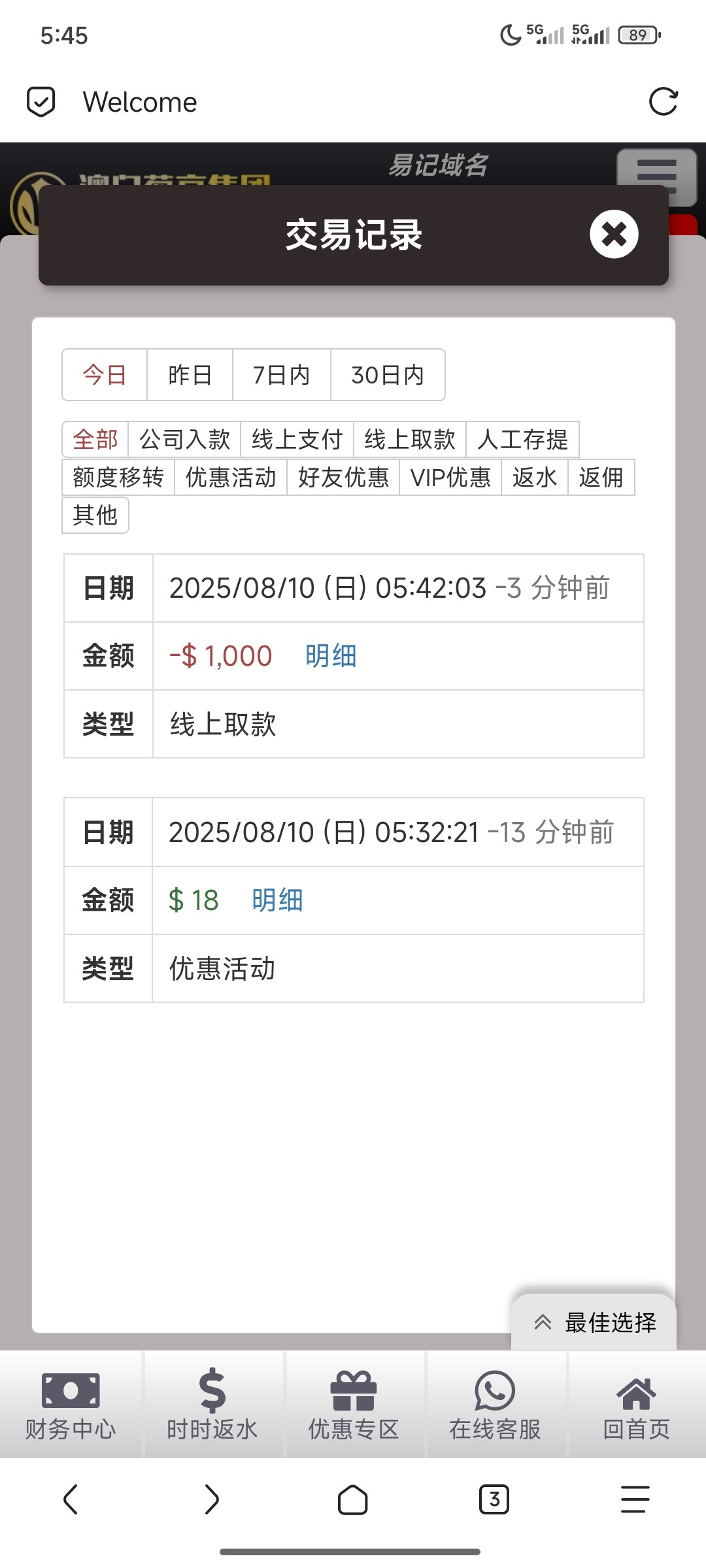
Task: Return to home via 回首页
Action: [636, 1405]
